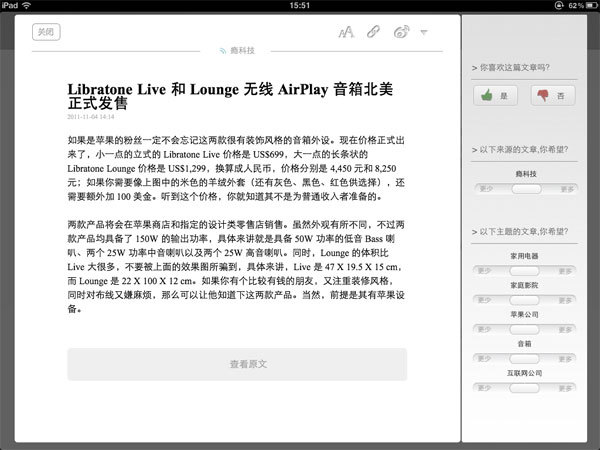Select 更少 for source 瘾科技

click(x=486, y=189)
